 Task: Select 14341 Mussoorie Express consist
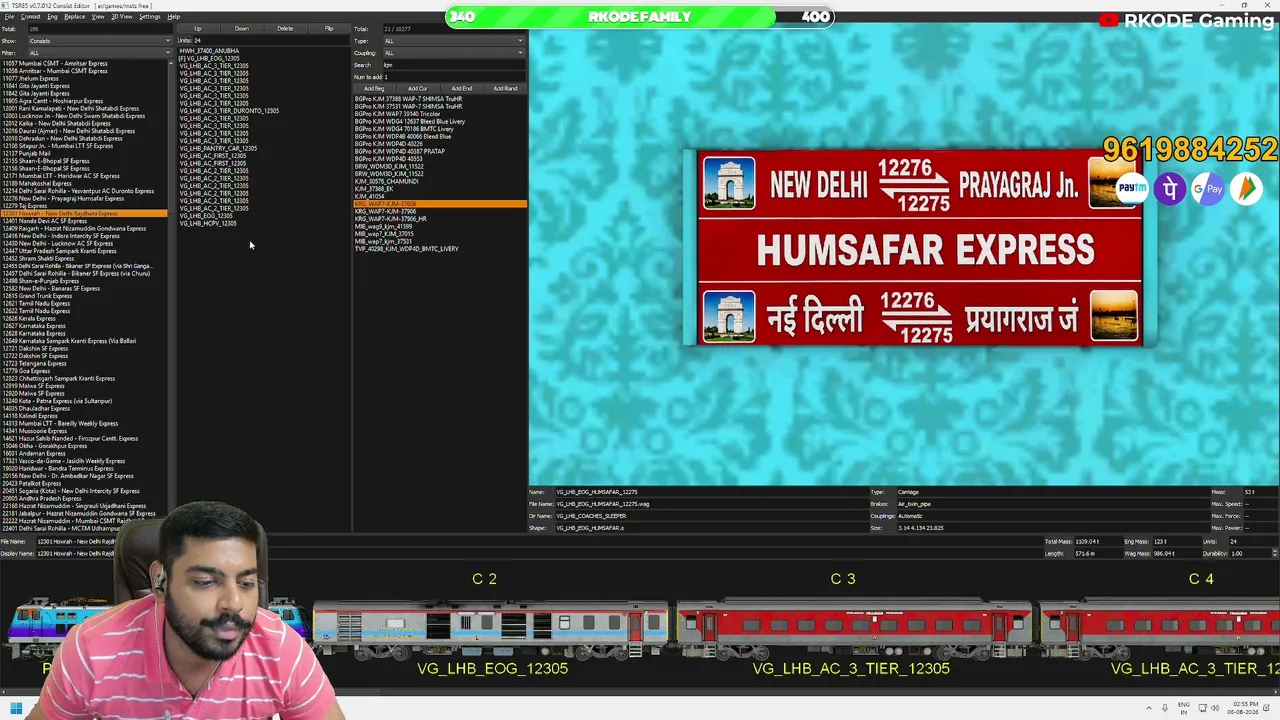33,431
